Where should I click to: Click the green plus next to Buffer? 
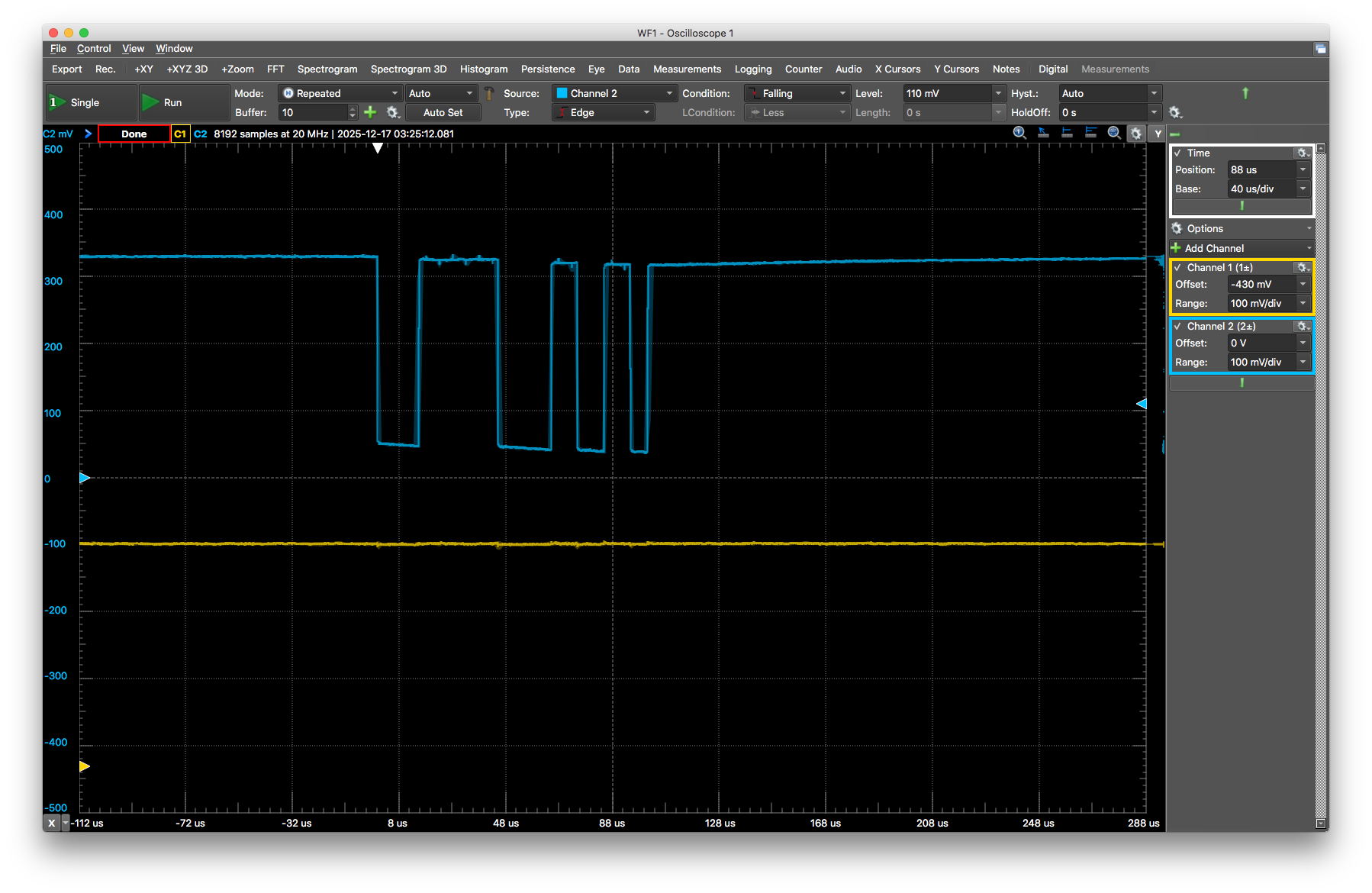(370, 112)
